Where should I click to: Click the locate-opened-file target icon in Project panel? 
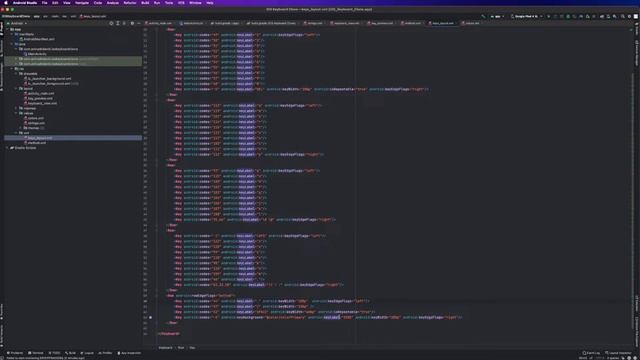[x=111, y=23]
